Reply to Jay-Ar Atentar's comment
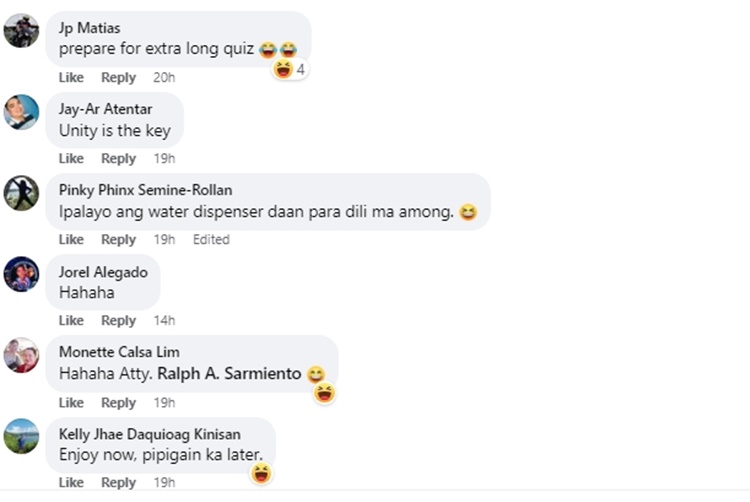This screenshot has height=502, width=750. tap(118, 159)
